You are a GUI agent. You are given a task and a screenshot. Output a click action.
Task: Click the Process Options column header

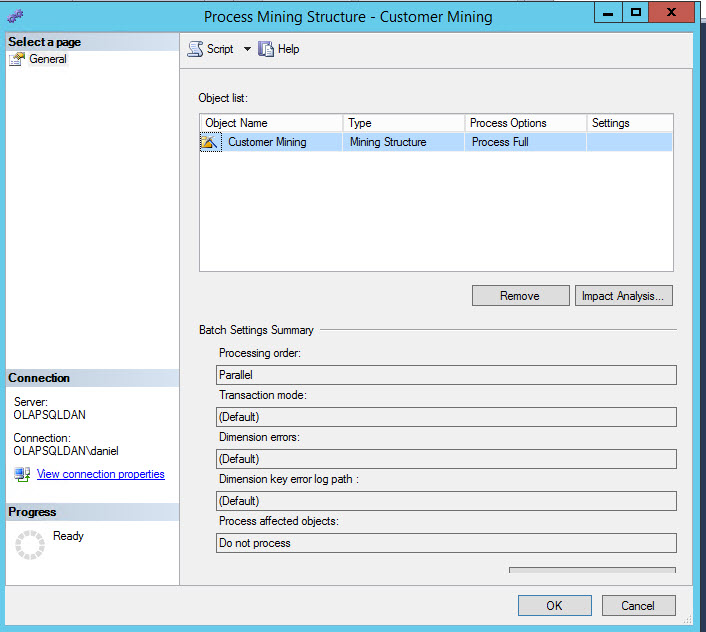(525, 123)
